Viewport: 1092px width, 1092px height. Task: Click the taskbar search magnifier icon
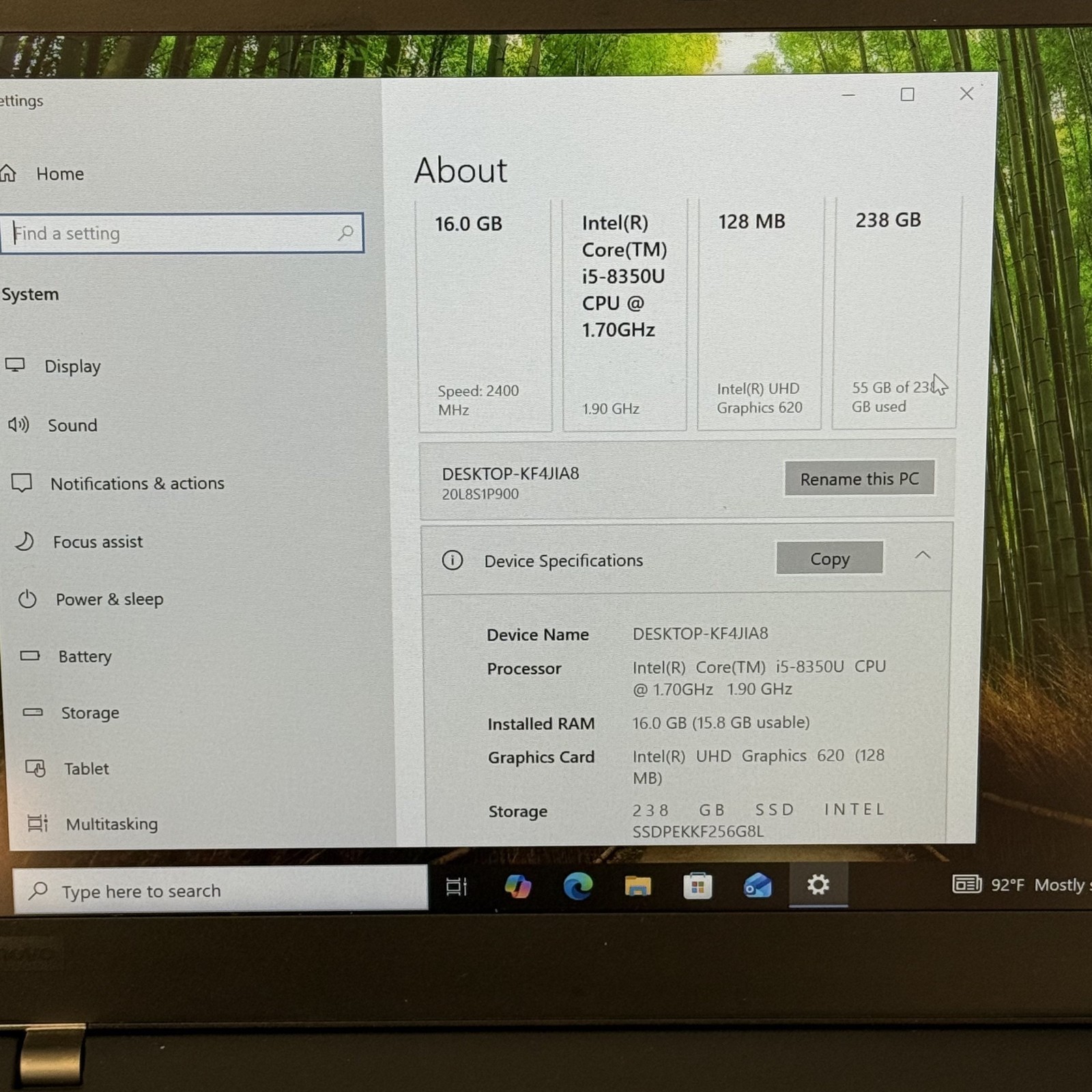pyautogui.click(x=39, y=890)
